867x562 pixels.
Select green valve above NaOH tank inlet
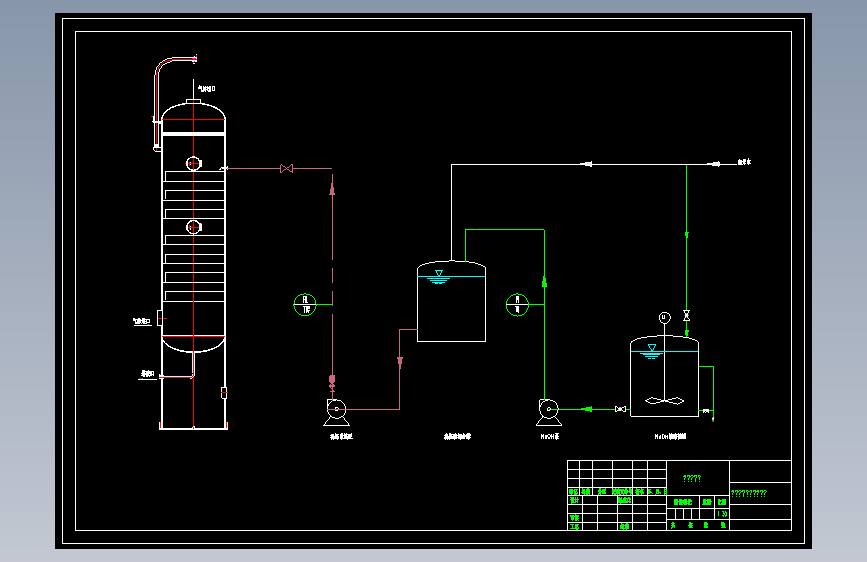[687, 315]
